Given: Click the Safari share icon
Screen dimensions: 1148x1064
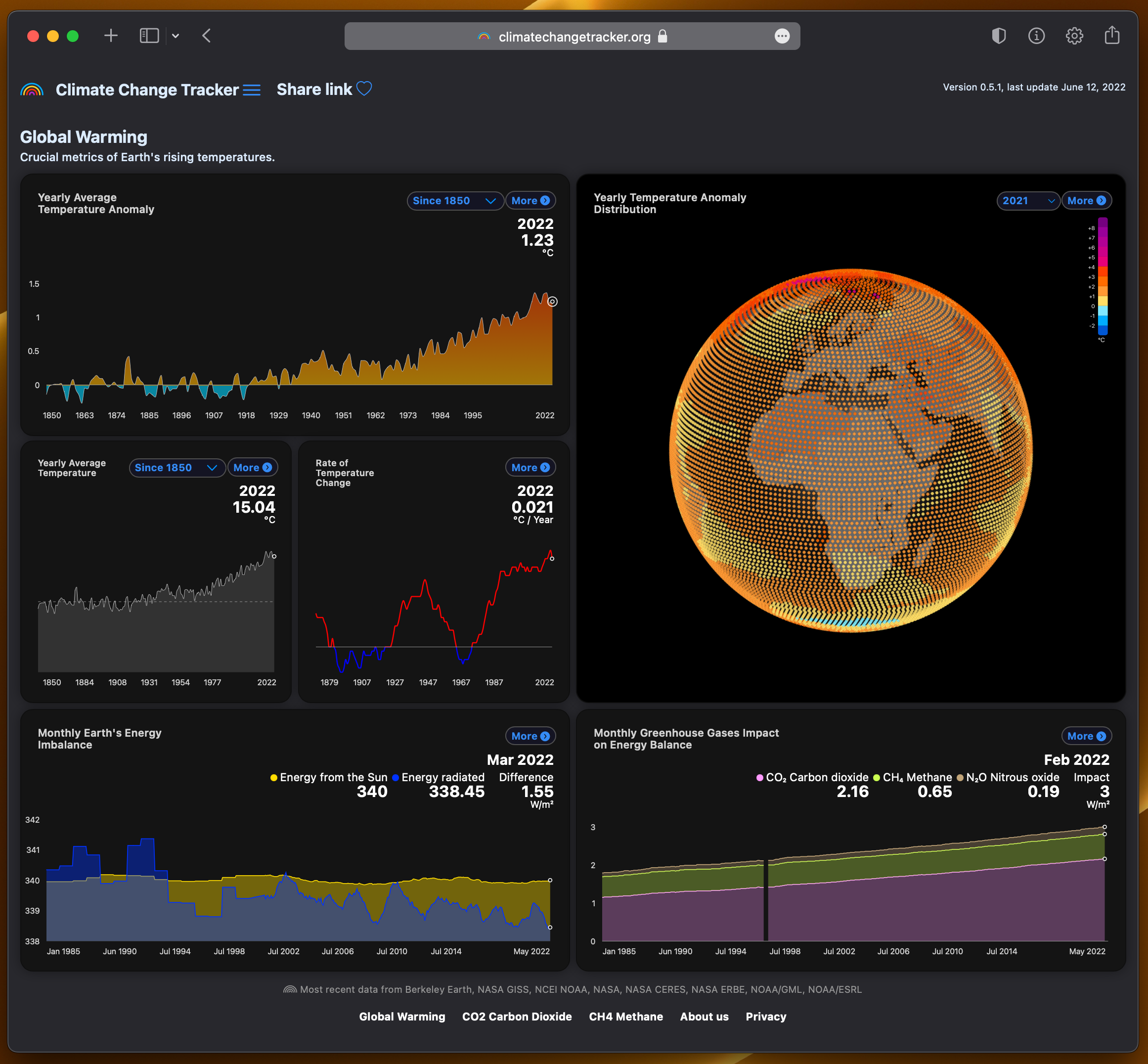Looking at the screenshot, I should click(1112, 36).
